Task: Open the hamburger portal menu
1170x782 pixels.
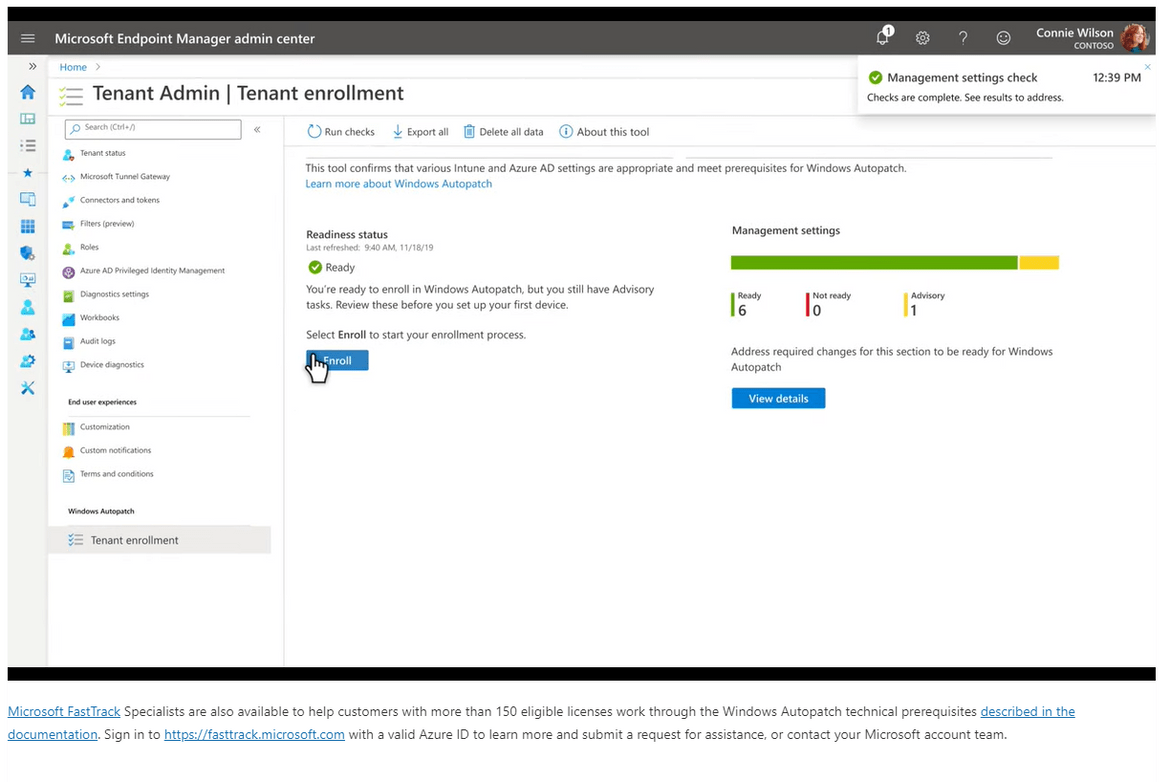Action: pyautogui.click(x=28, y=38)
